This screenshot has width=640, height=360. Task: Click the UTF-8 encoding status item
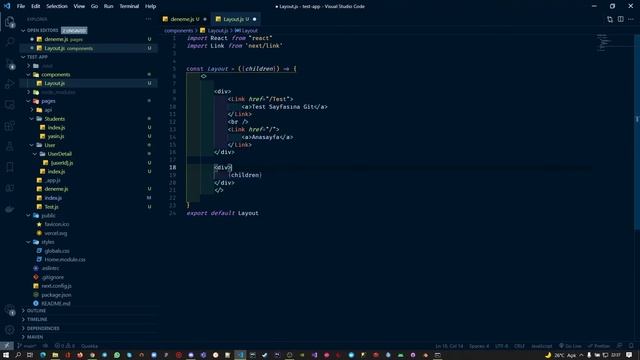coord(501,346)
